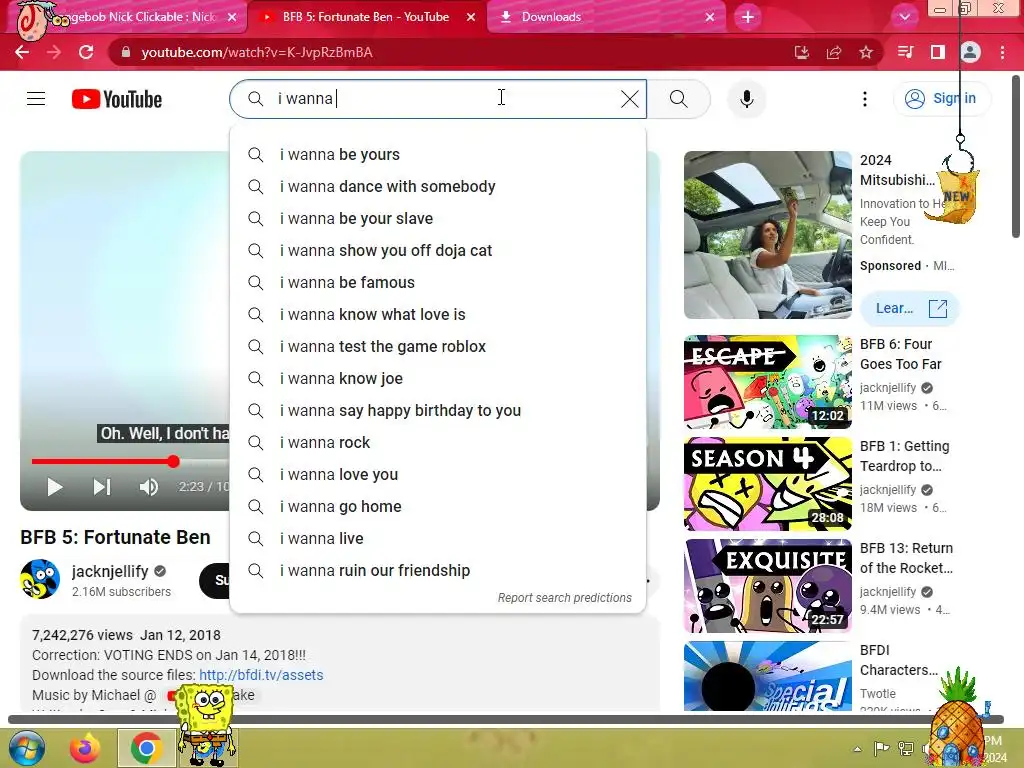
Task: Open the Chrome profile avatar
Action: tap(970, 52)
